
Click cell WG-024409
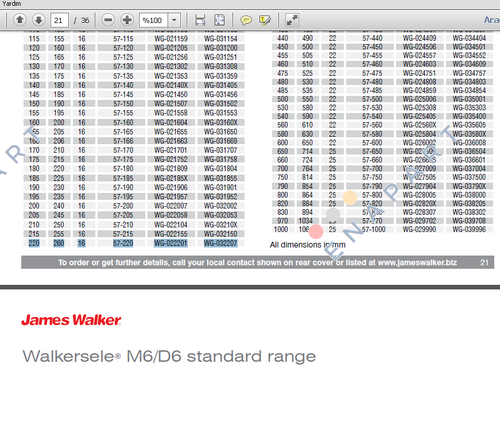click(x=419, y=38)
